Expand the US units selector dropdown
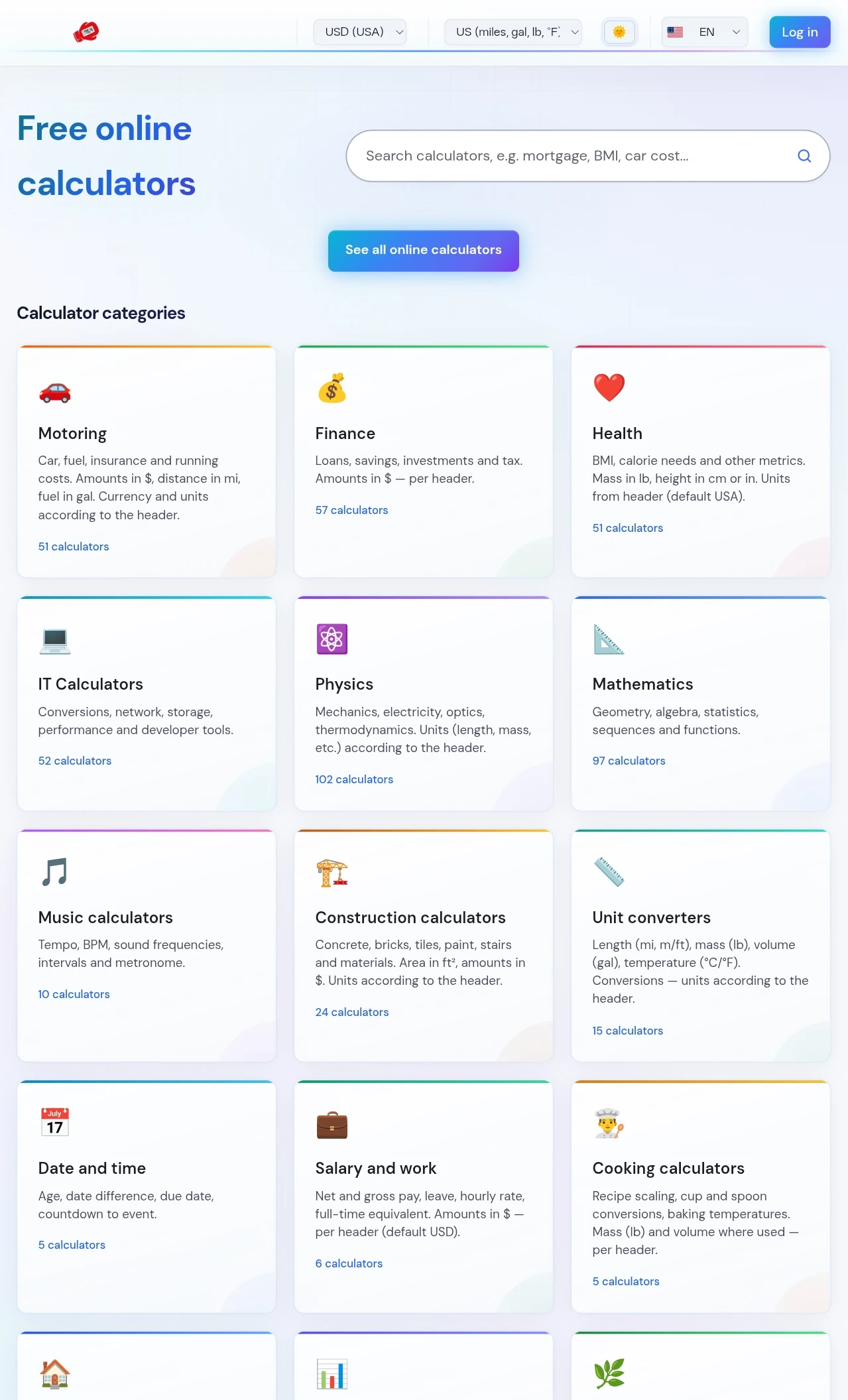 (x=513, y=32)
